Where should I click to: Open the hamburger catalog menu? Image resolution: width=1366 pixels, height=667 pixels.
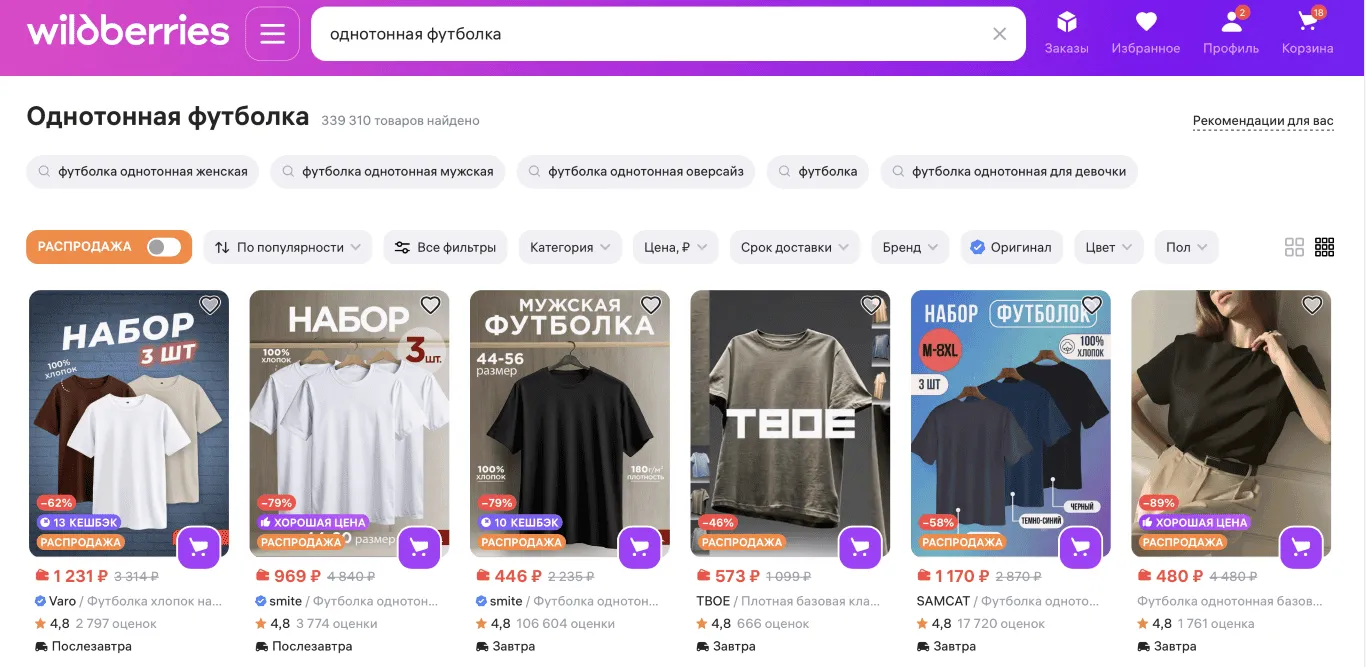[x=272, y=34]
